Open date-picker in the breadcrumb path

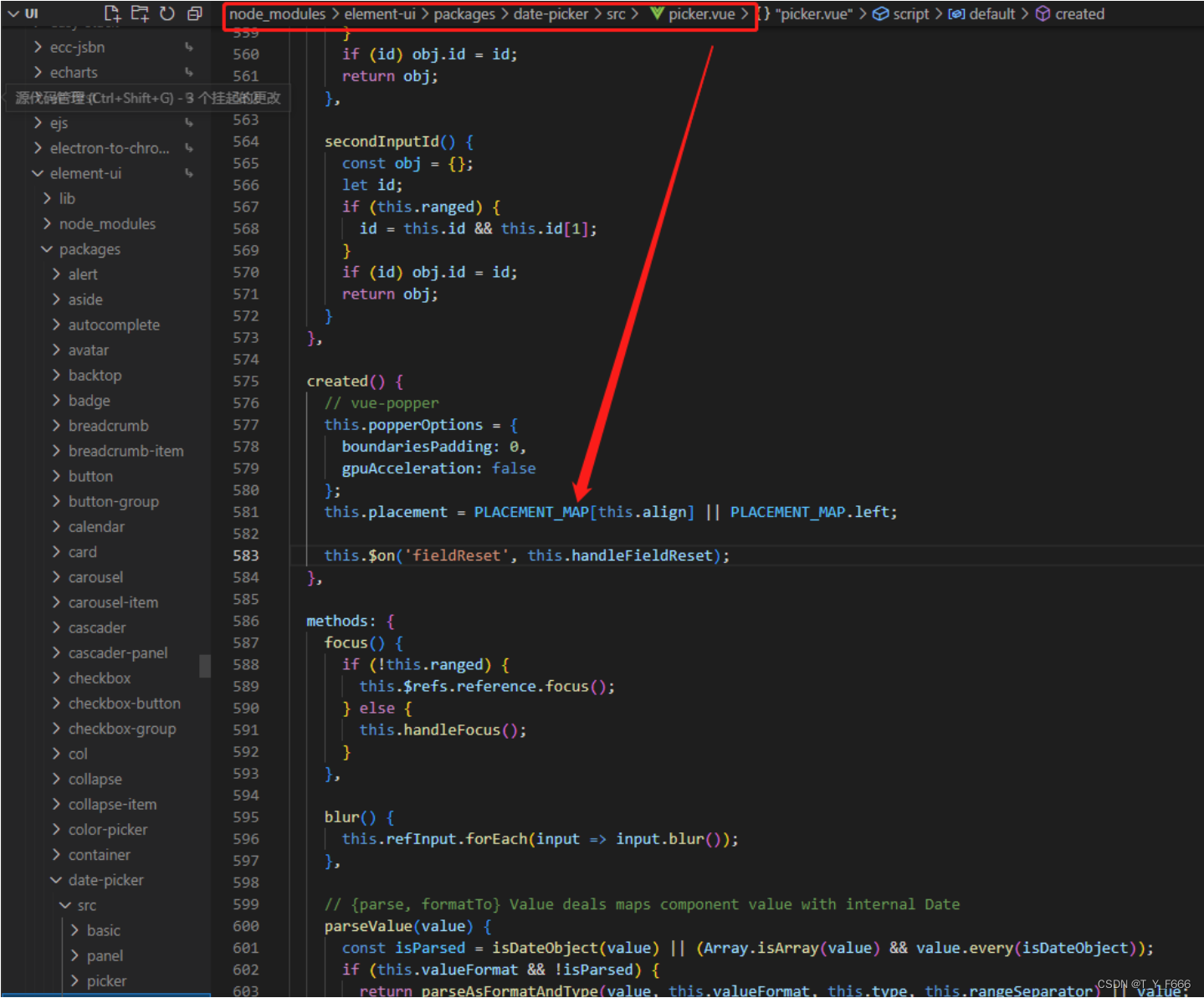551,13
